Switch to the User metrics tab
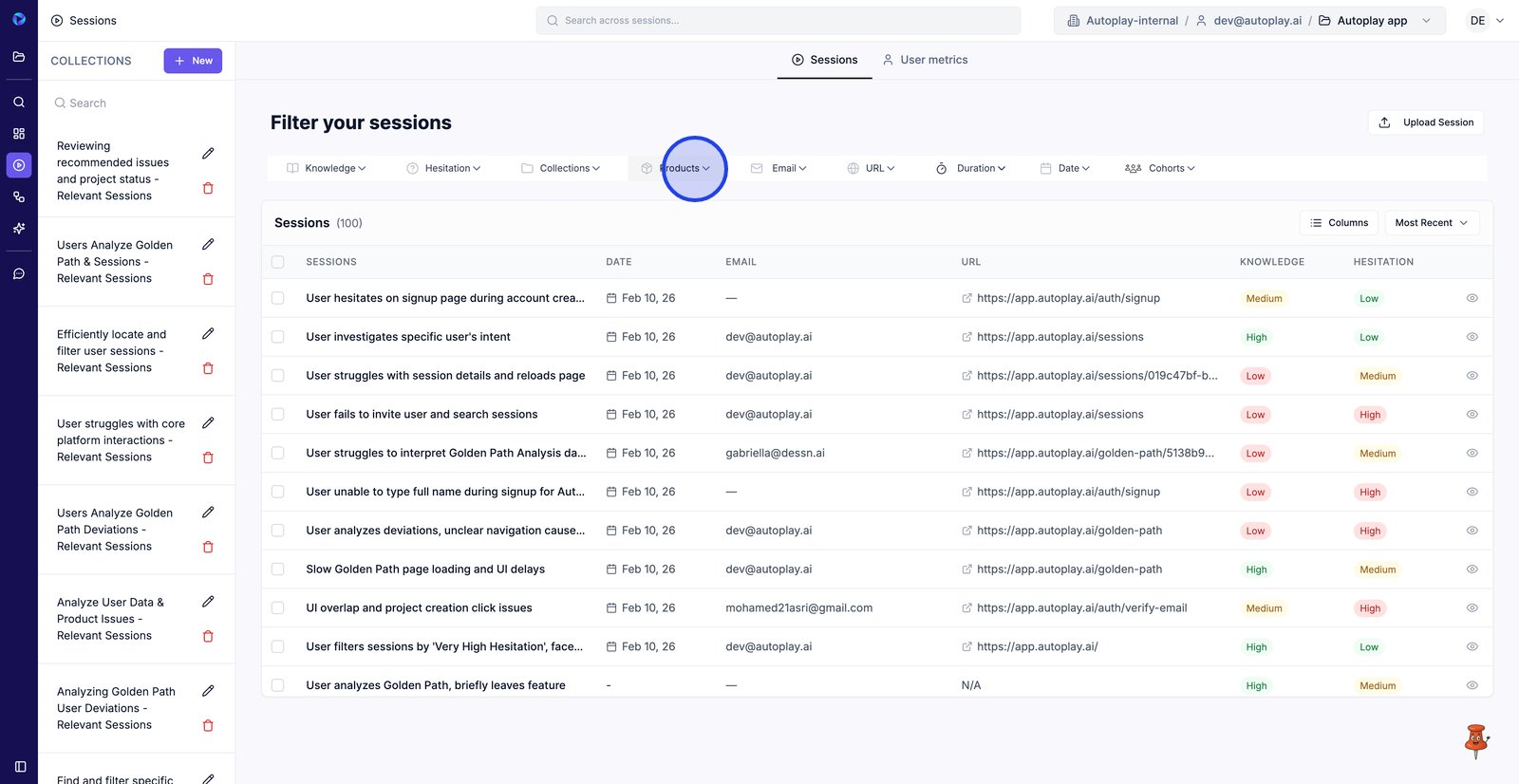The width and height of the screenshot is (1519, 784). click(925, 60)
